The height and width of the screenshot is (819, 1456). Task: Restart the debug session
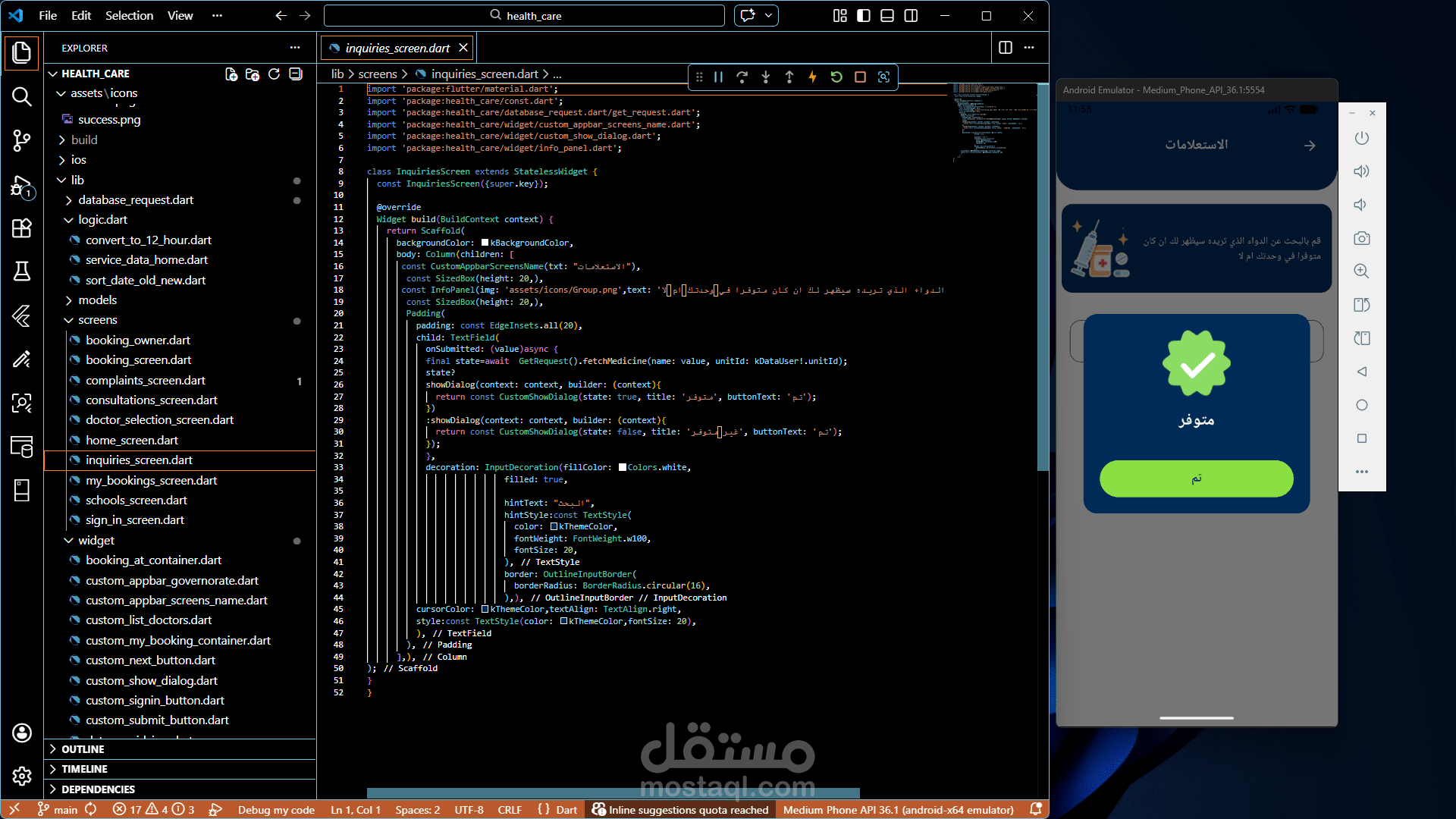(836, 77)
